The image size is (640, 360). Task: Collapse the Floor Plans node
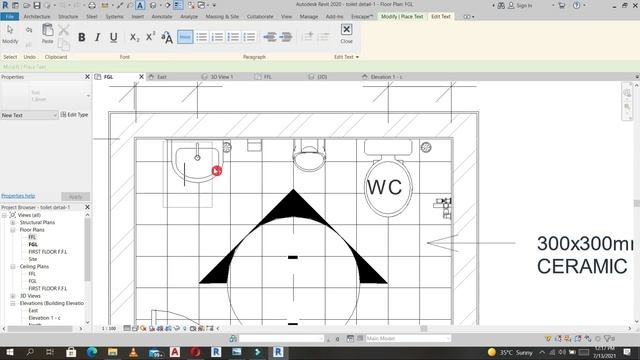tap(13, 230)
